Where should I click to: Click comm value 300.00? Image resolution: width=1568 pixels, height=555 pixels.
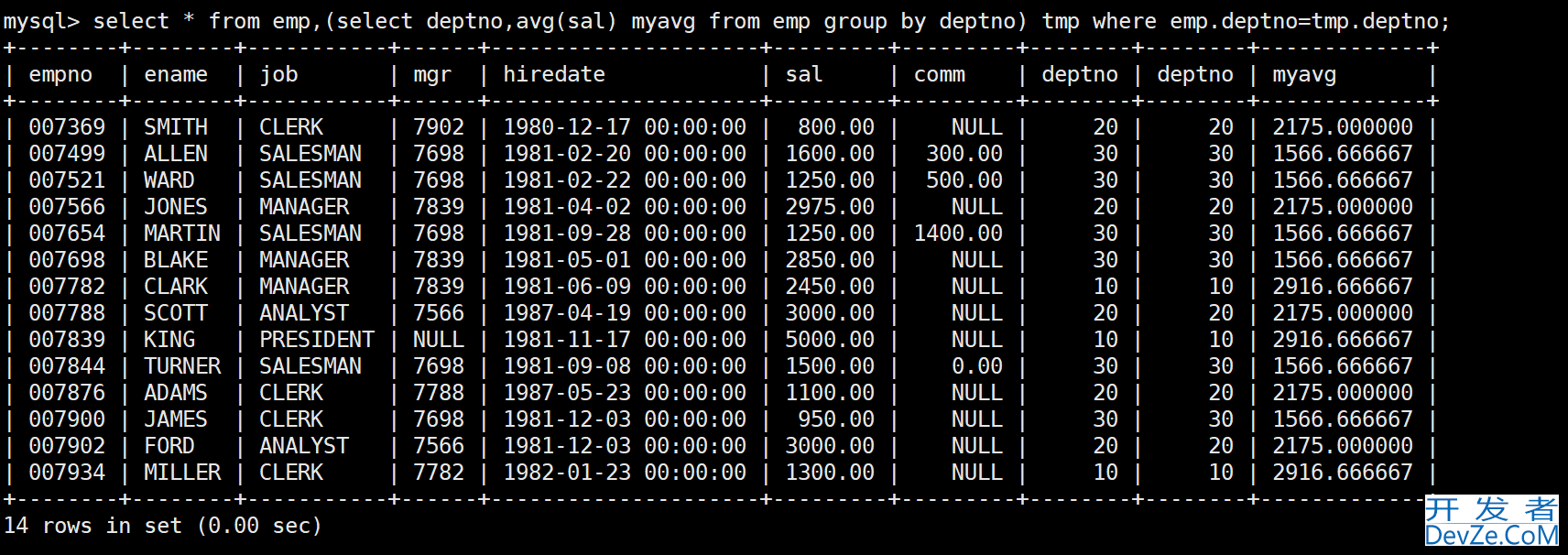(964, 154)
